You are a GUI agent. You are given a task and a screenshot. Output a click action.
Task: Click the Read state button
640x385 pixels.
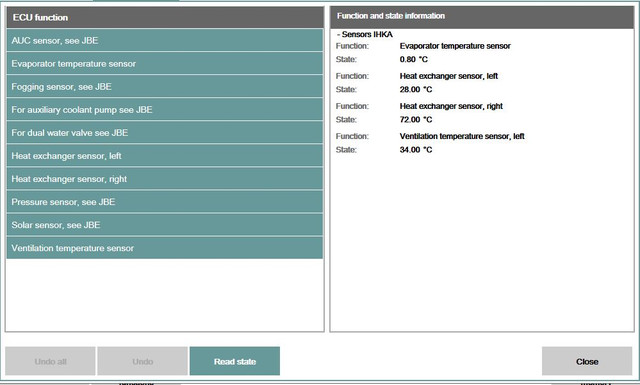click(x=235, y=361)
